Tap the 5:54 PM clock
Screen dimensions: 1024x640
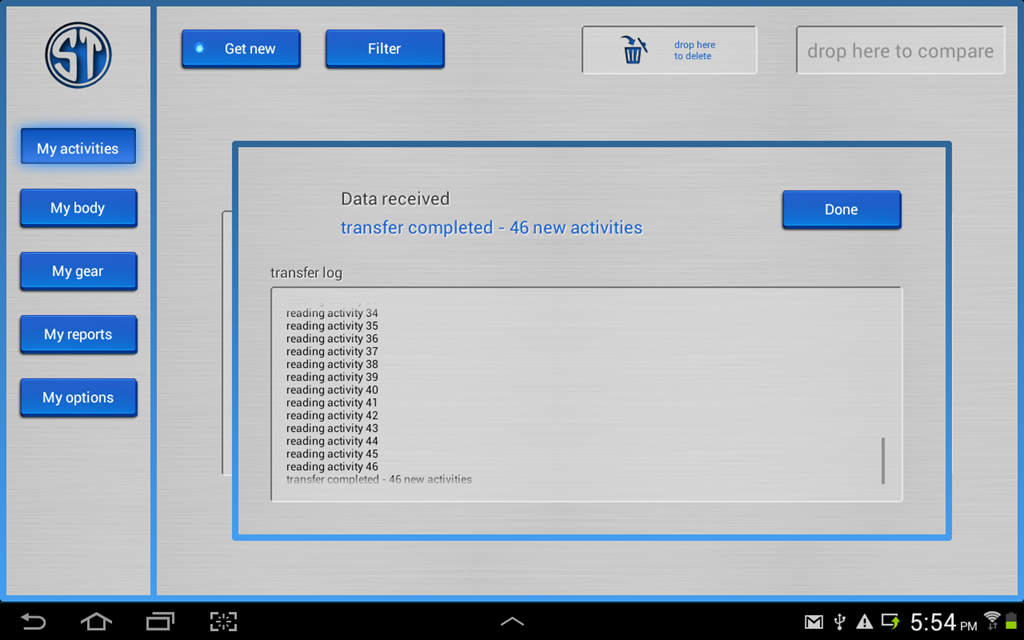[944, 622]
